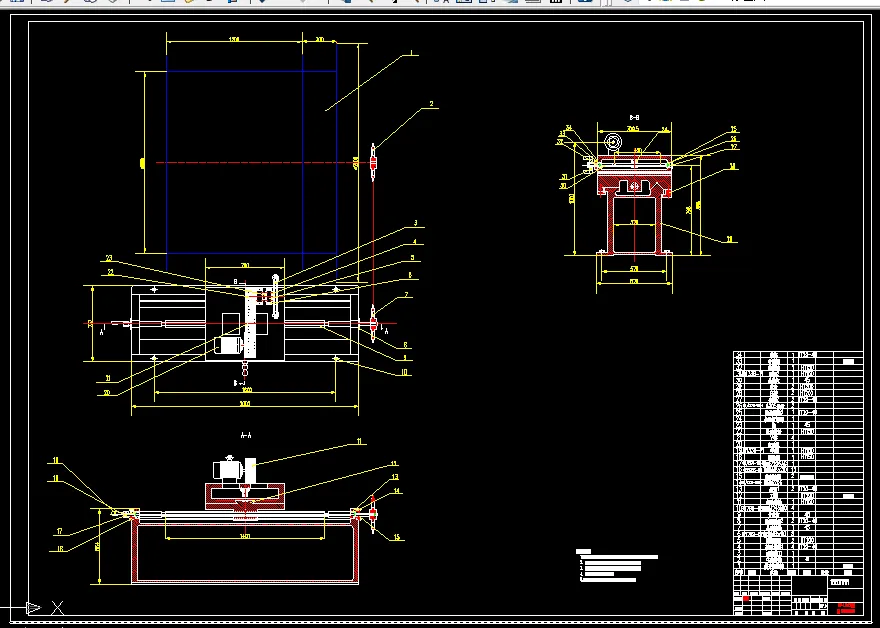Pick part balloon number 13
This screenshot has width=880, height=628.
coord(395,477)
